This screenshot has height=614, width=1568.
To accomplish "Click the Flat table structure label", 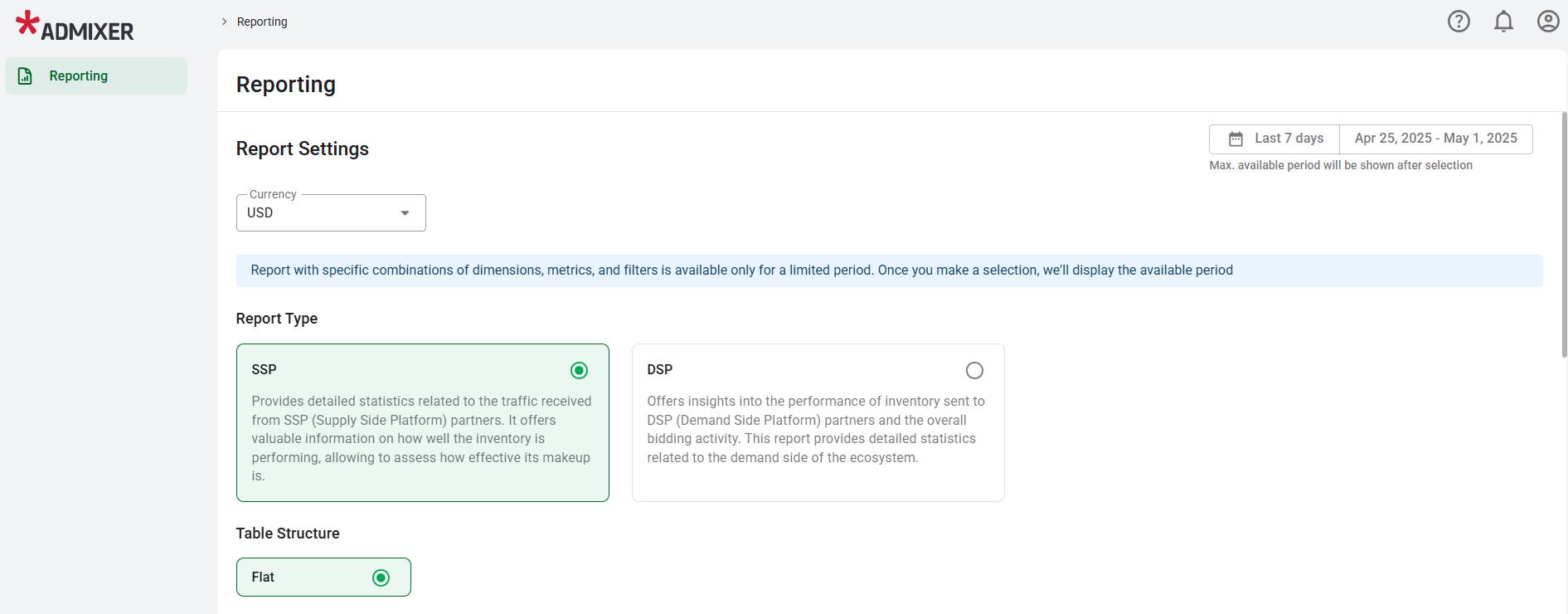I will pyautogui.click(x=263, y=577).
